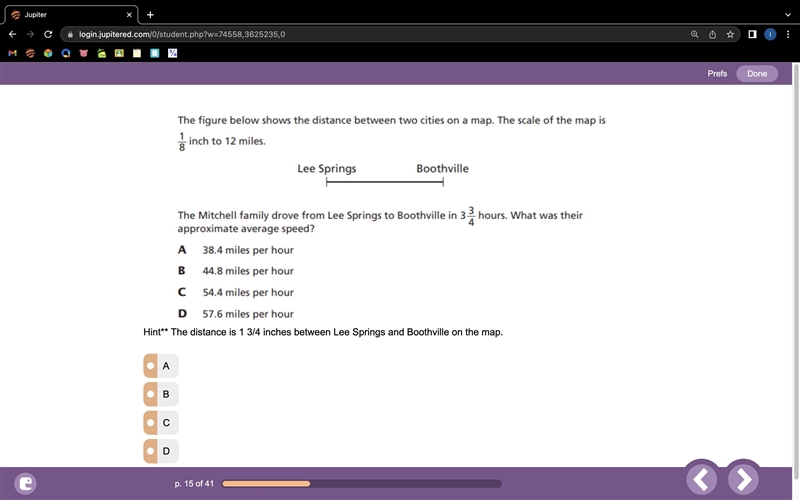Click the test progress bar
The height and width of the screenshot is (500, 800).
(362, 483)
